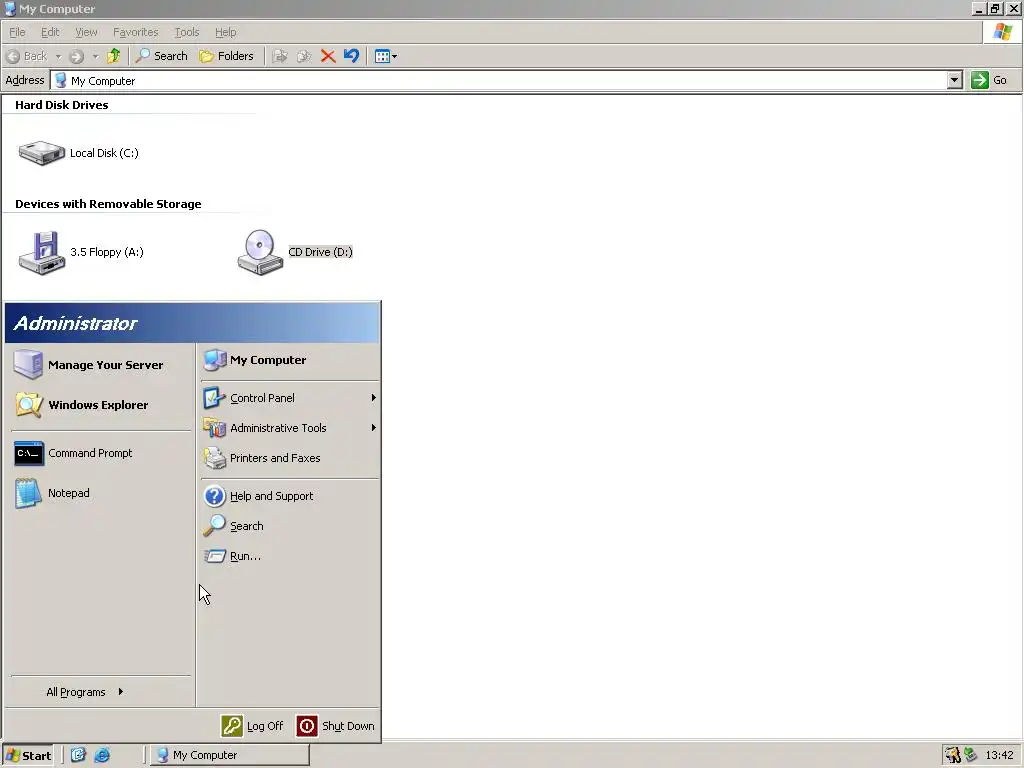
Task: Open the Search pane from toolbar
Action: pos(161,56)
